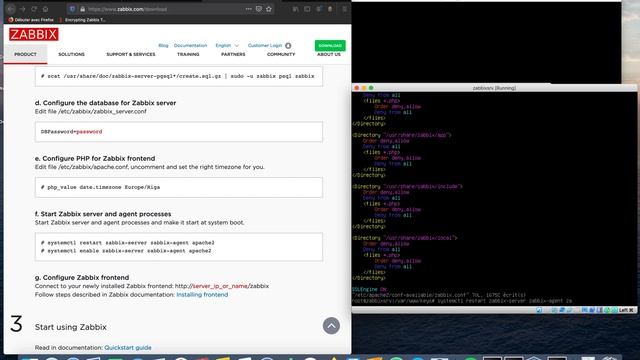The width and height of the screenshot is (640, 360).
Task: Go back with Firefox back arrow
Action: 11,9
